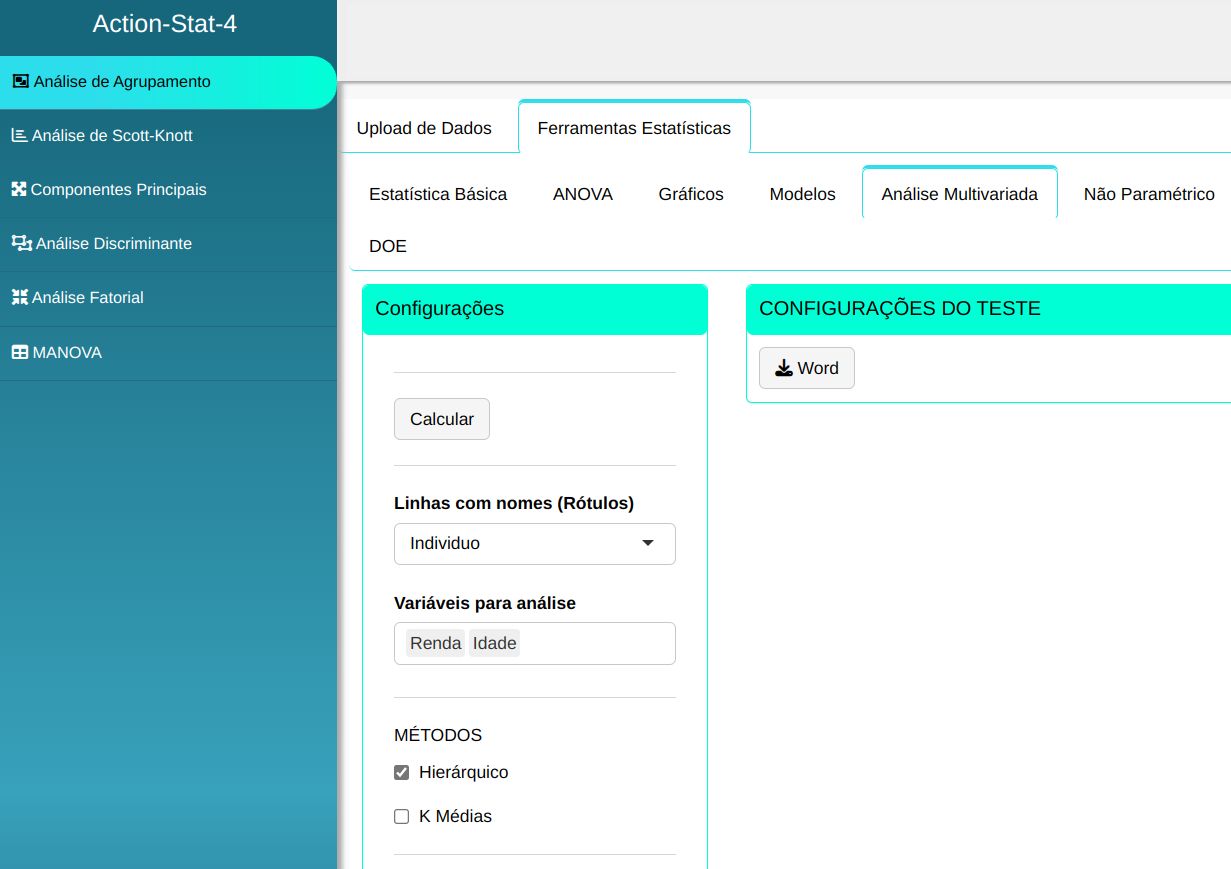Open the Linhas com nomes dropdown
1231x869 pixels.
[x=534, y=543]
